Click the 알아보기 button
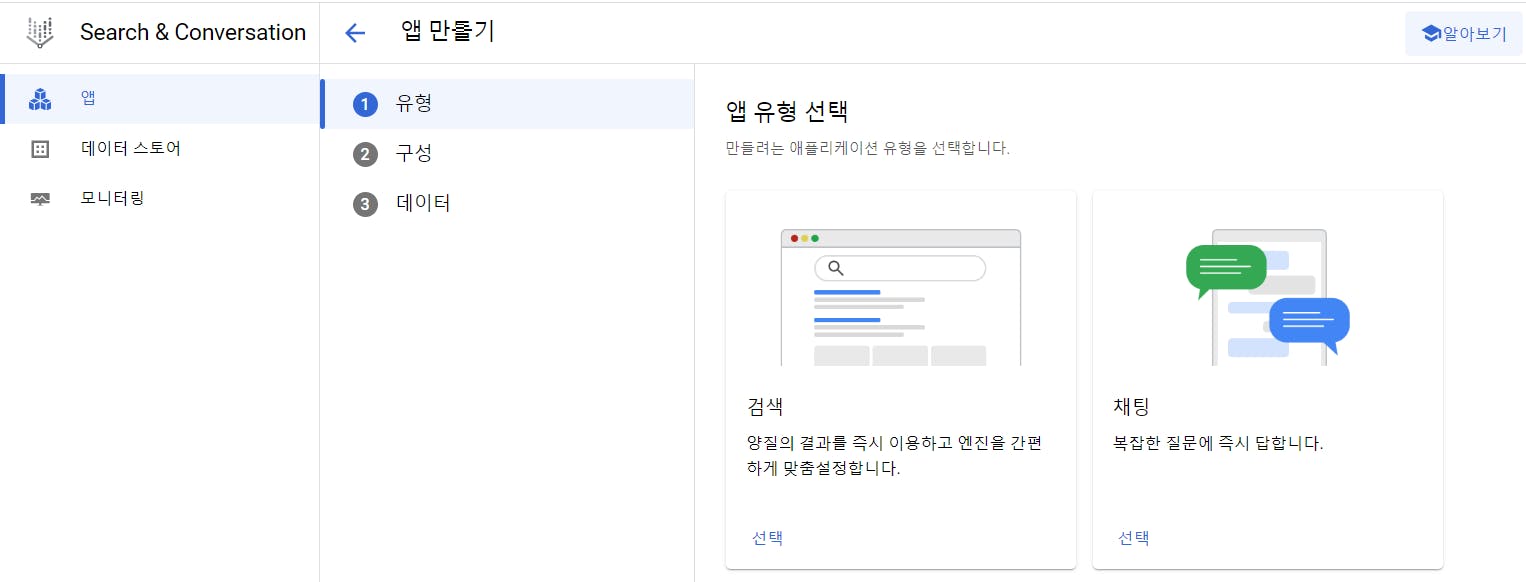Screen dimensions: 1526x582 (x=1463, y=33)
